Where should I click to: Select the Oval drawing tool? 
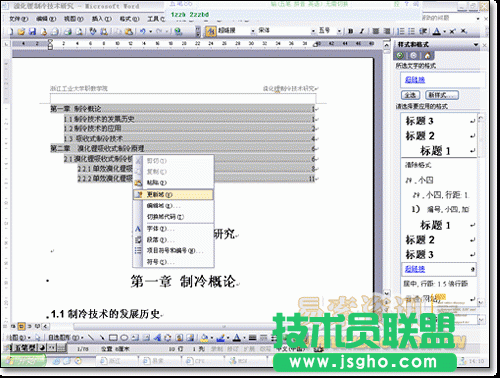pyautogui.click(x=124, y=337)
